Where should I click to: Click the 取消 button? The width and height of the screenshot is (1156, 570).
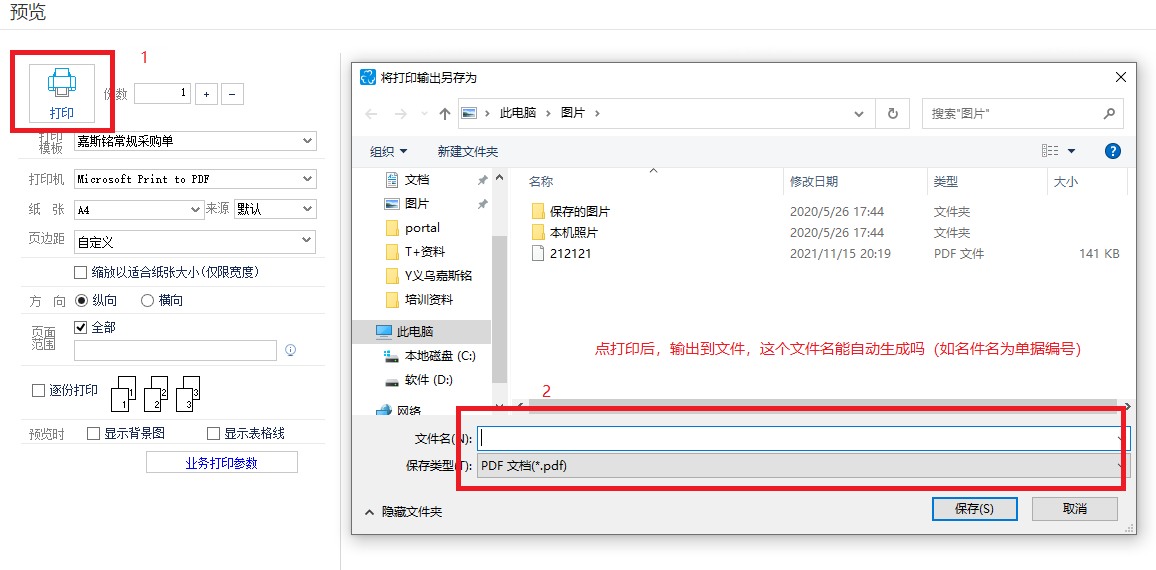tap(1075, 509)
